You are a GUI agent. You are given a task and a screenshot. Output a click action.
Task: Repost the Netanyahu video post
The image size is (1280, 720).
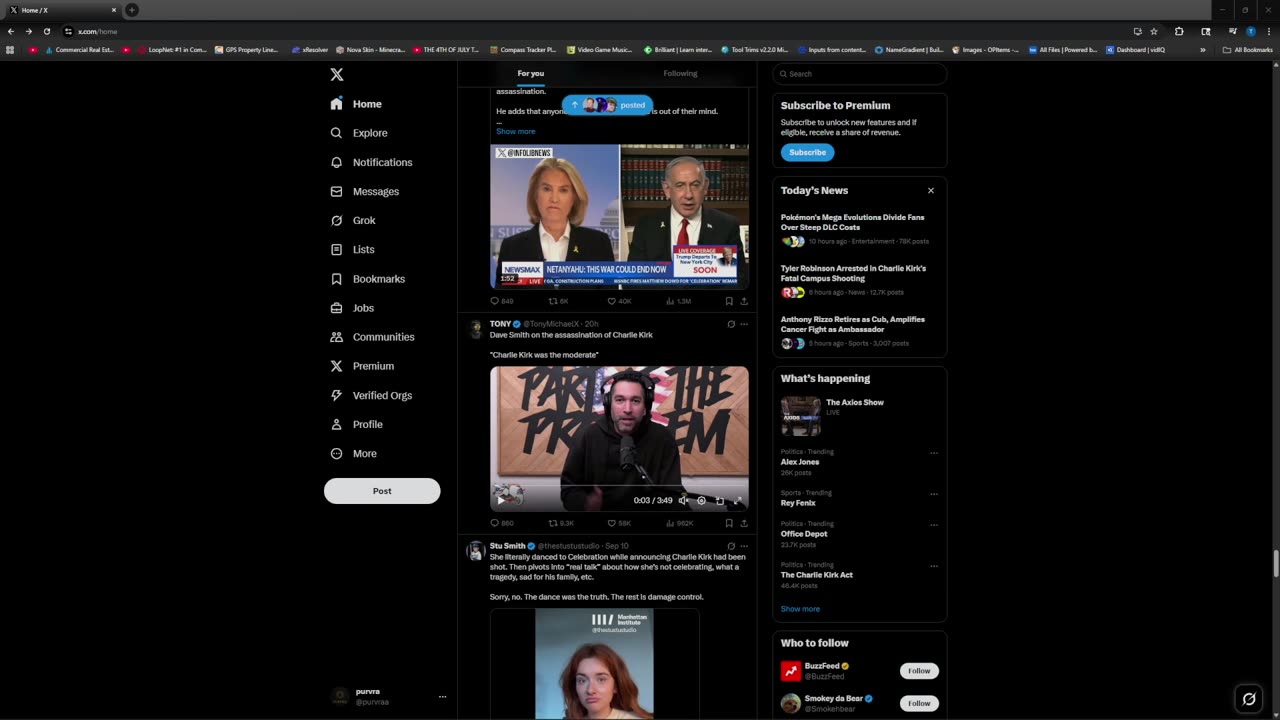point(559,301)
